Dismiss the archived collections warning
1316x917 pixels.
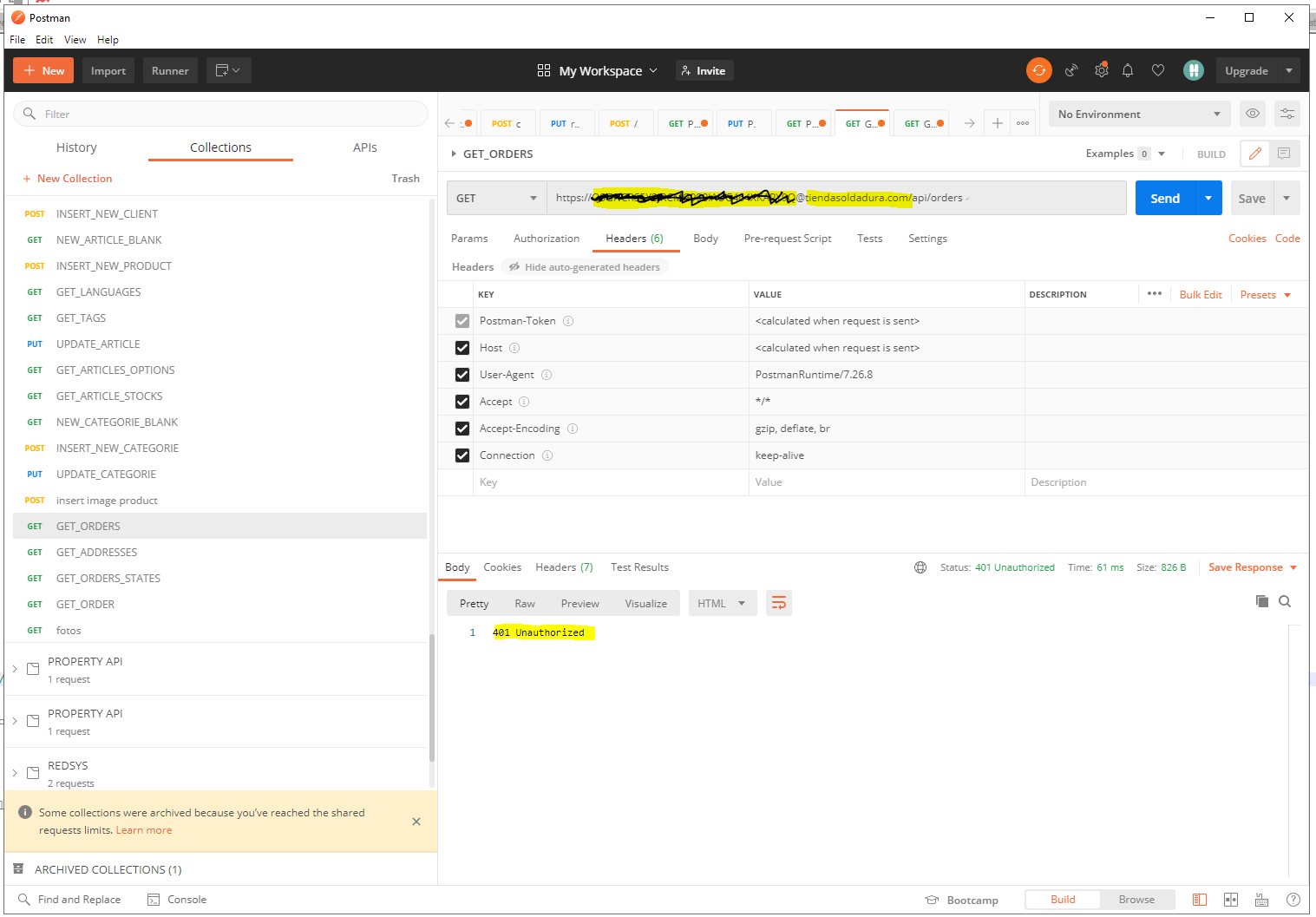pos(416,822)
